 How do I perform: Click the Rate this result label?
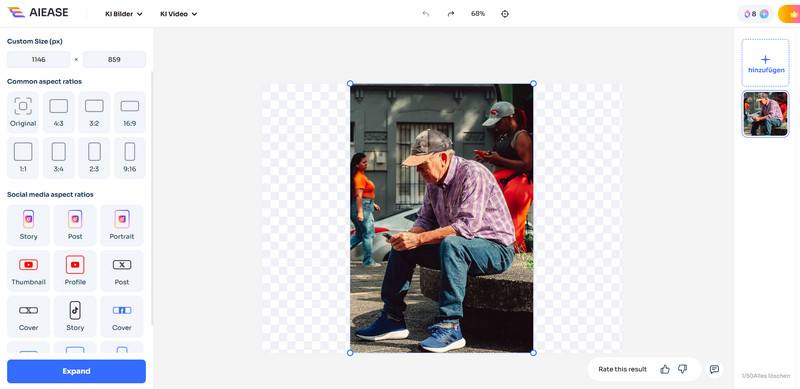[x=622, y=369]
